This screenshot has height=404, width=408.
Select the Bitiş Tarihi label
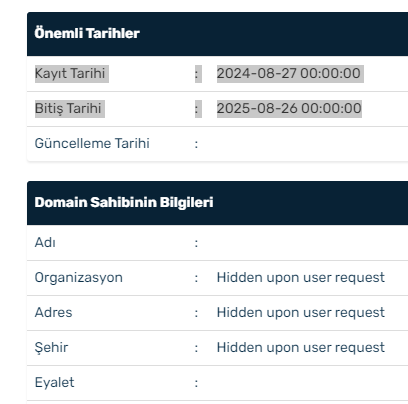(x=68, y=108)
